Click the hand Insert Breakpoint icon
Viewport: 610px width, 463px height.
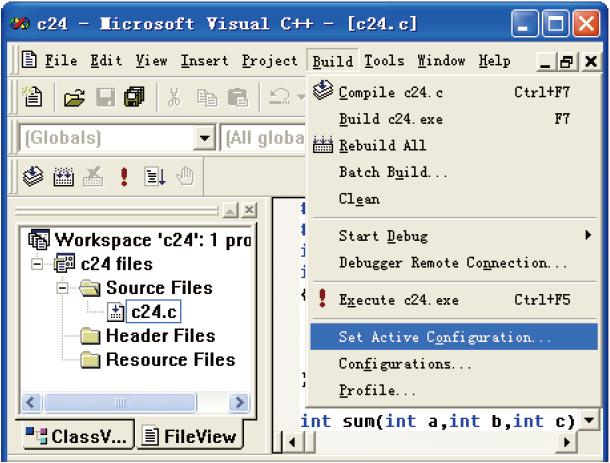[x=185, y=177]
